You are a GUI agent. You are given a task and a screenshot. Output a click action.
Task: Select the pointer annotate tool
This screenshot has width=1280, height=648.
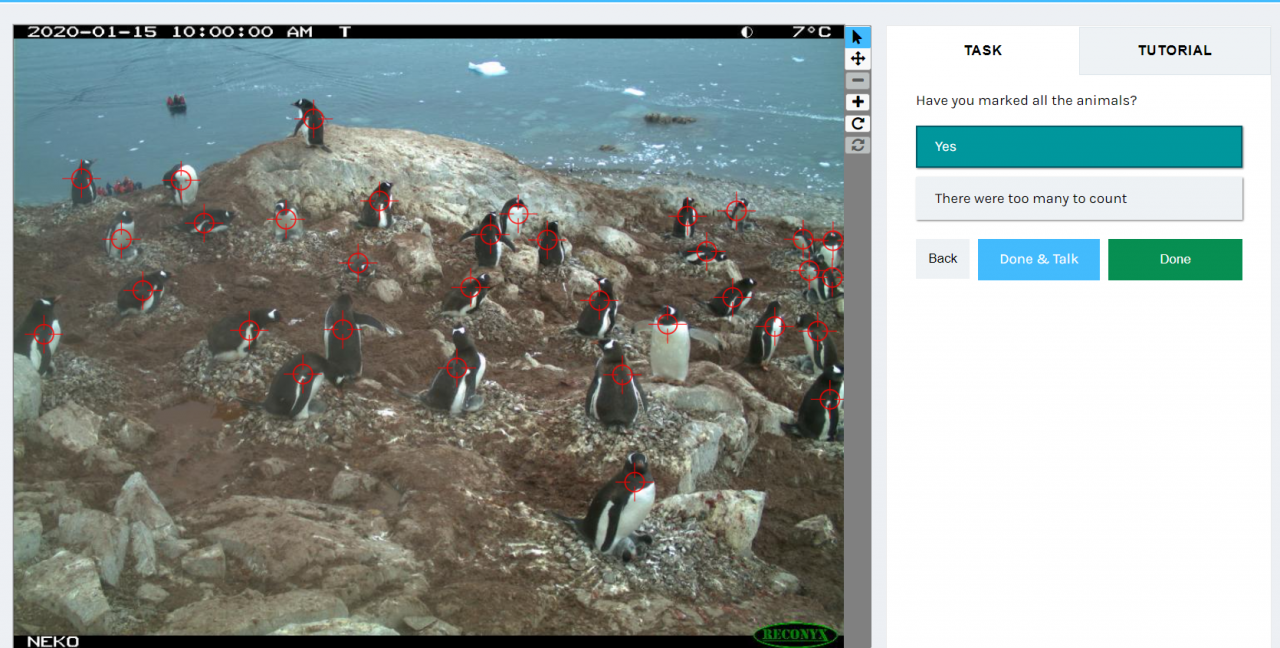click(x=858, y=37)
